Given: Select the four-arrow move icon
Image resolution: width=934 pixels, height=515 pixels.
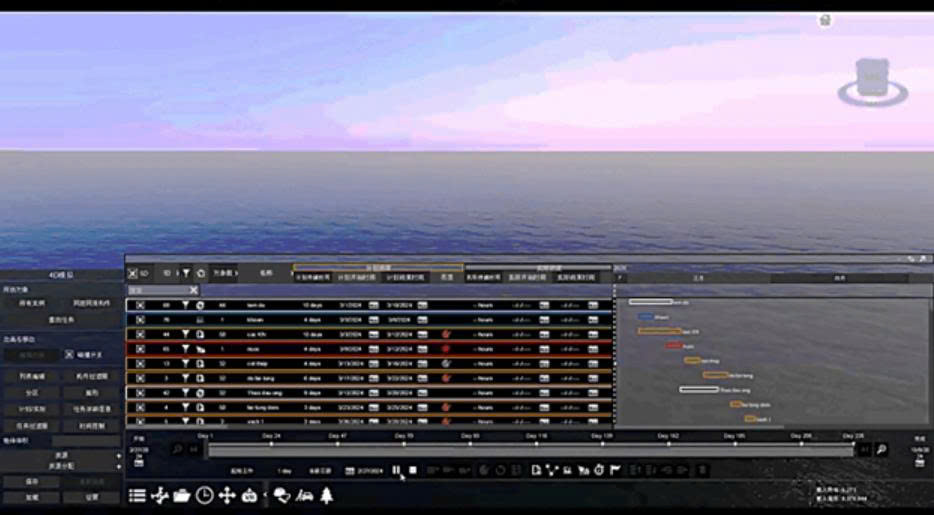Looking at the screenshot, I should tap(227, 495).
